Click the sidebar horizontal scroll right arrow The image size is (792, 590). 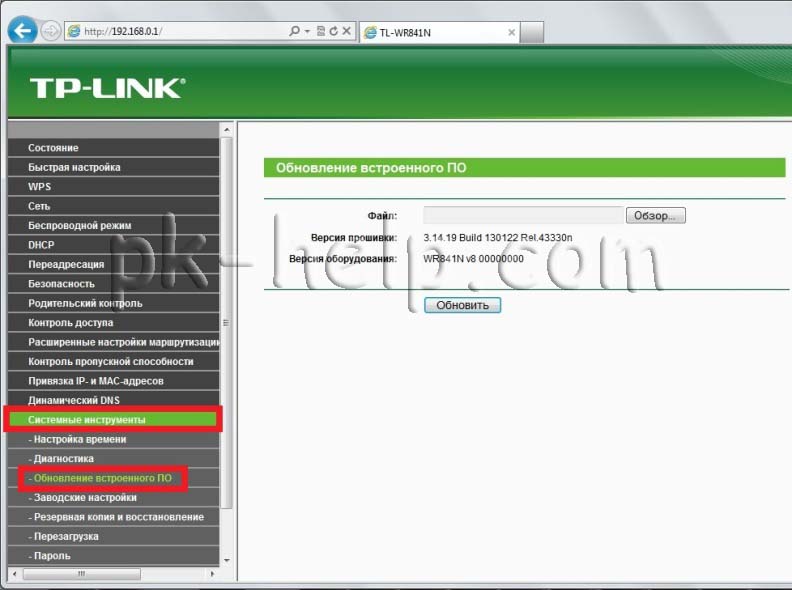pyautogui.click(x=212, y=574)
